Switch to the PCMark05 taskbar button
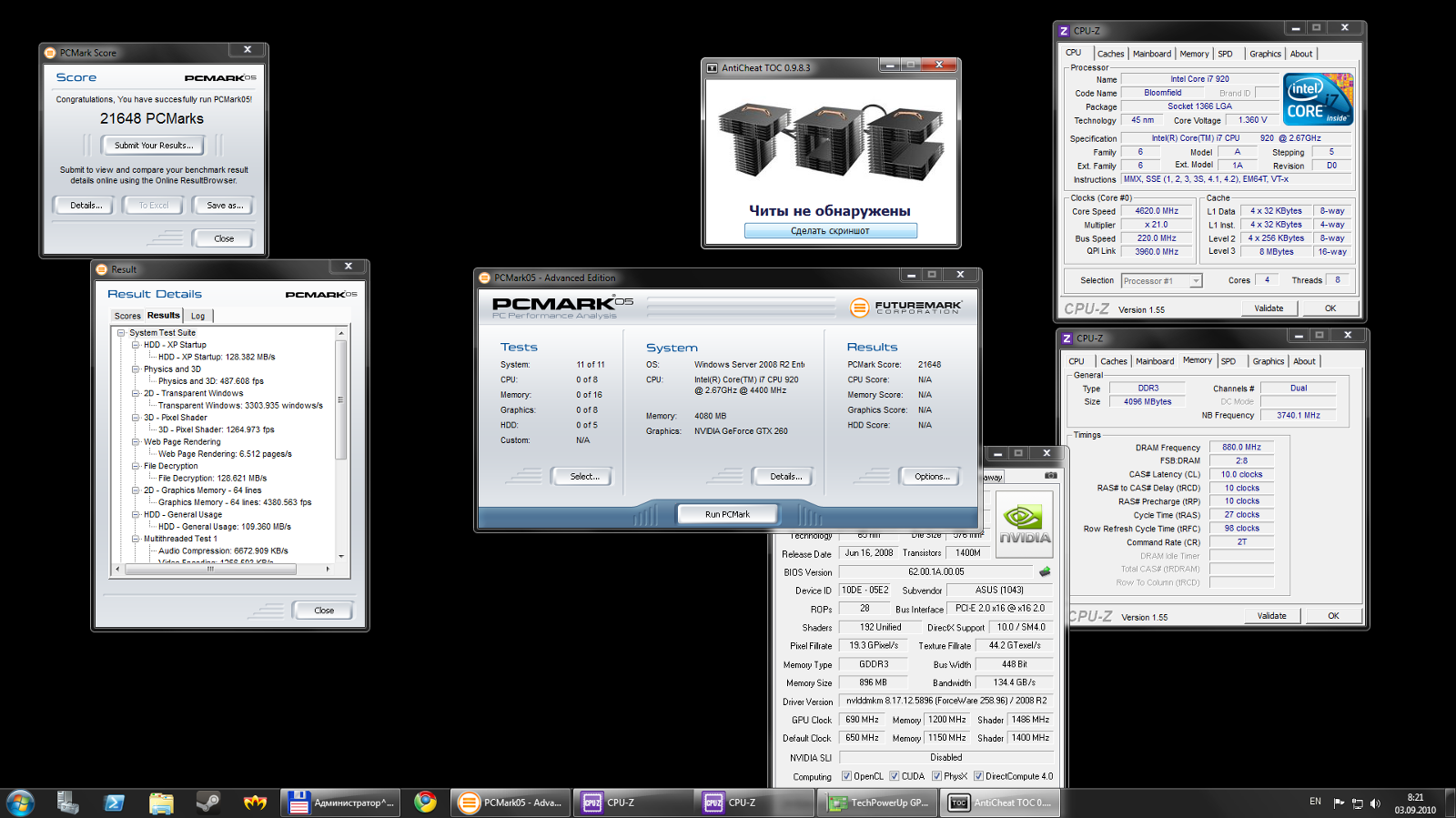The width and height of the screenshot is (1456, 818). click(x=511, y=803)
